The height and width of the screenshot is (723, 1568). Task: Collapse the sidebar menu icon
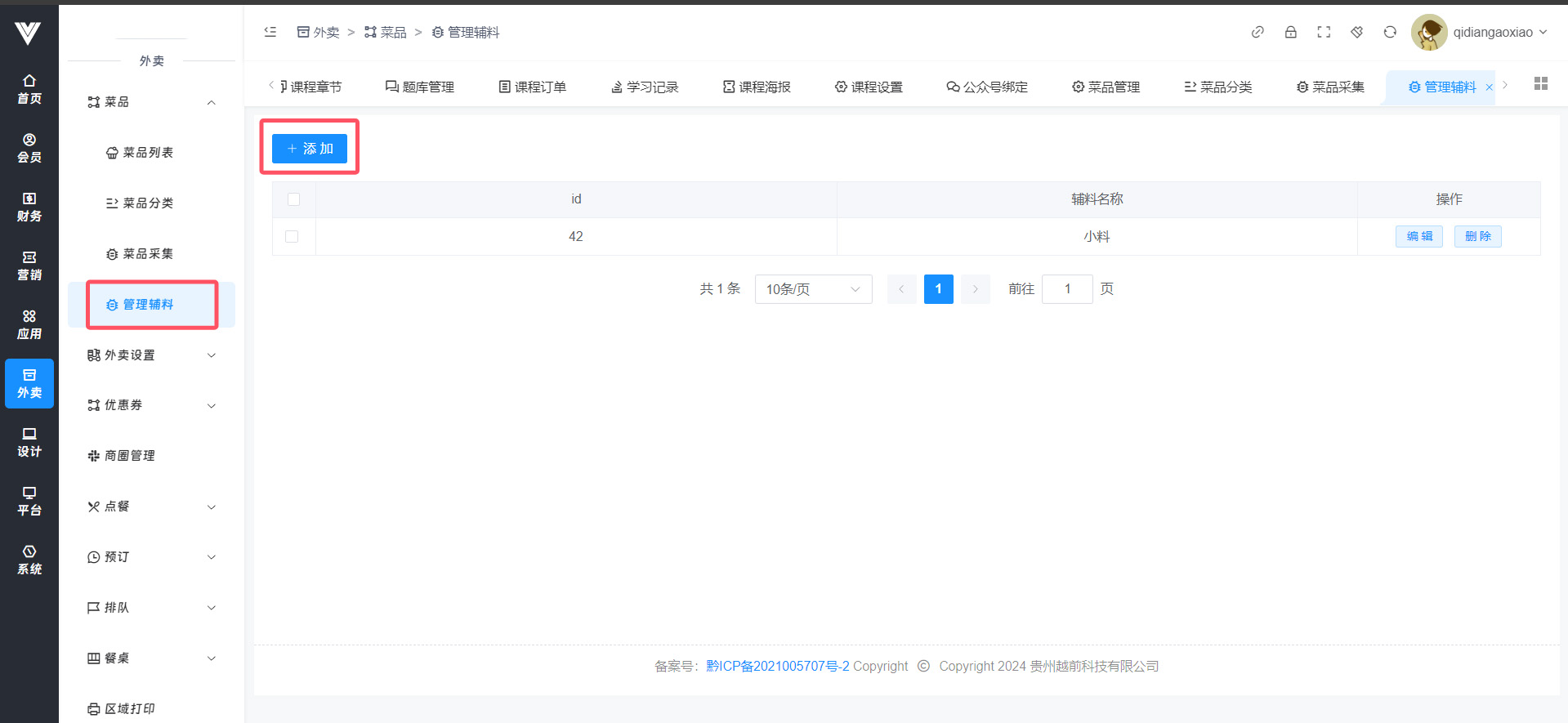pyautogui.click(x=270, y=32)
